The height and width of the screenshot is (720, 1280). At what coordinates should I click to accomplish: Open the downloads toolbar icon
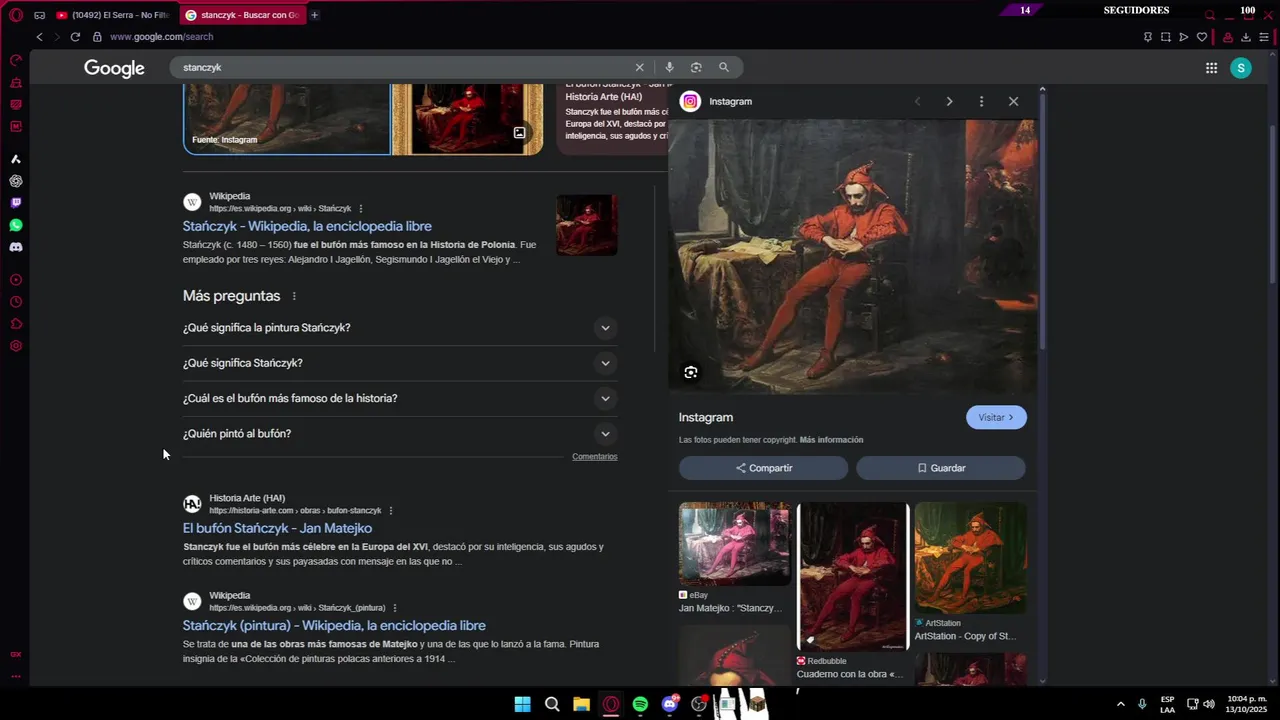point(1246,37)
